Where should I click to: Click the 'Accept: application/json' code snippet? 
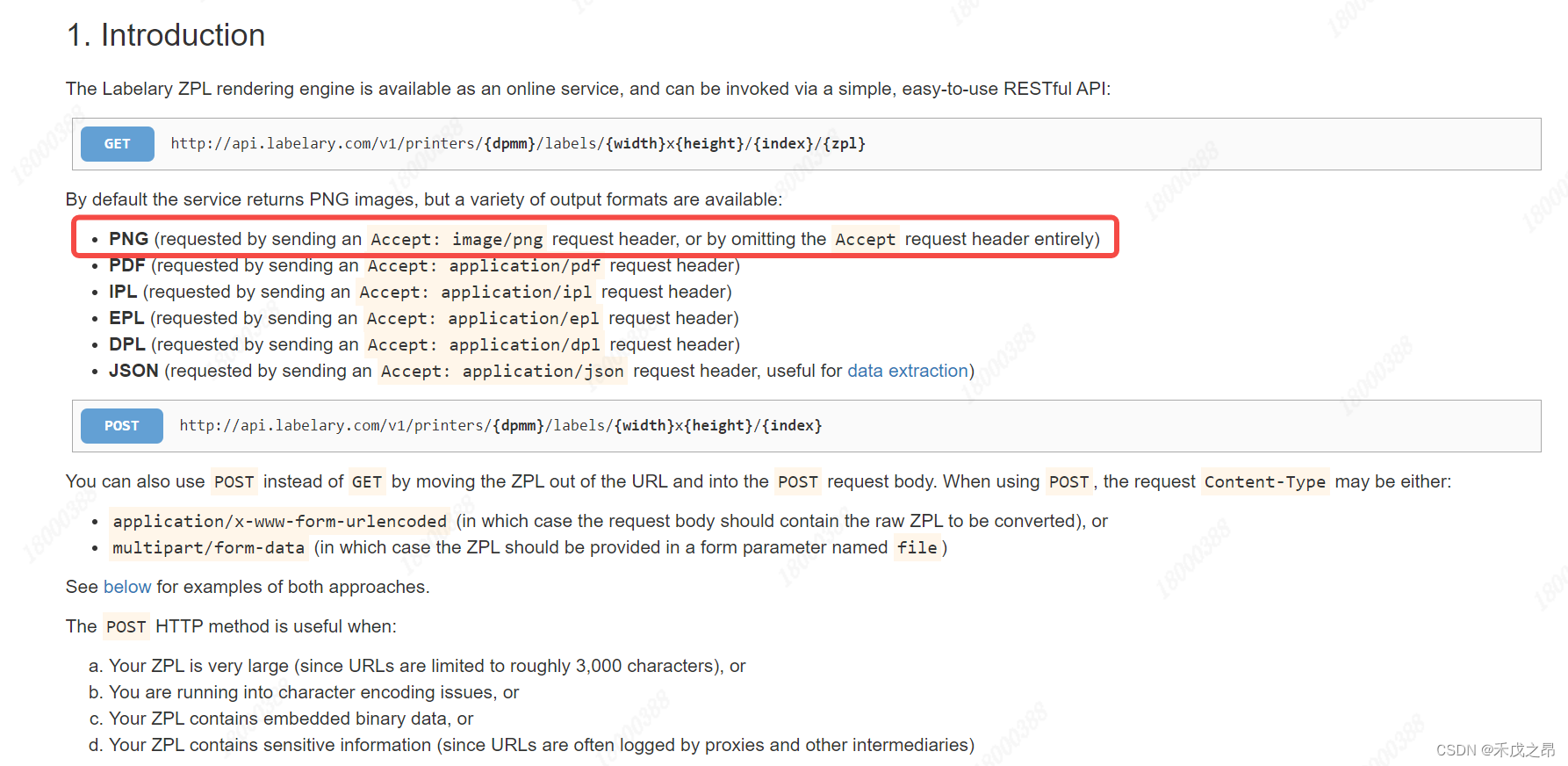pos(502,371)
